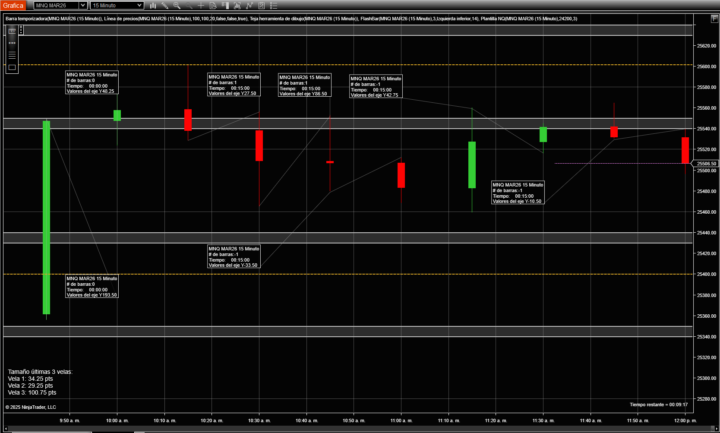Open the chart Properties icon

coord(261,6)
